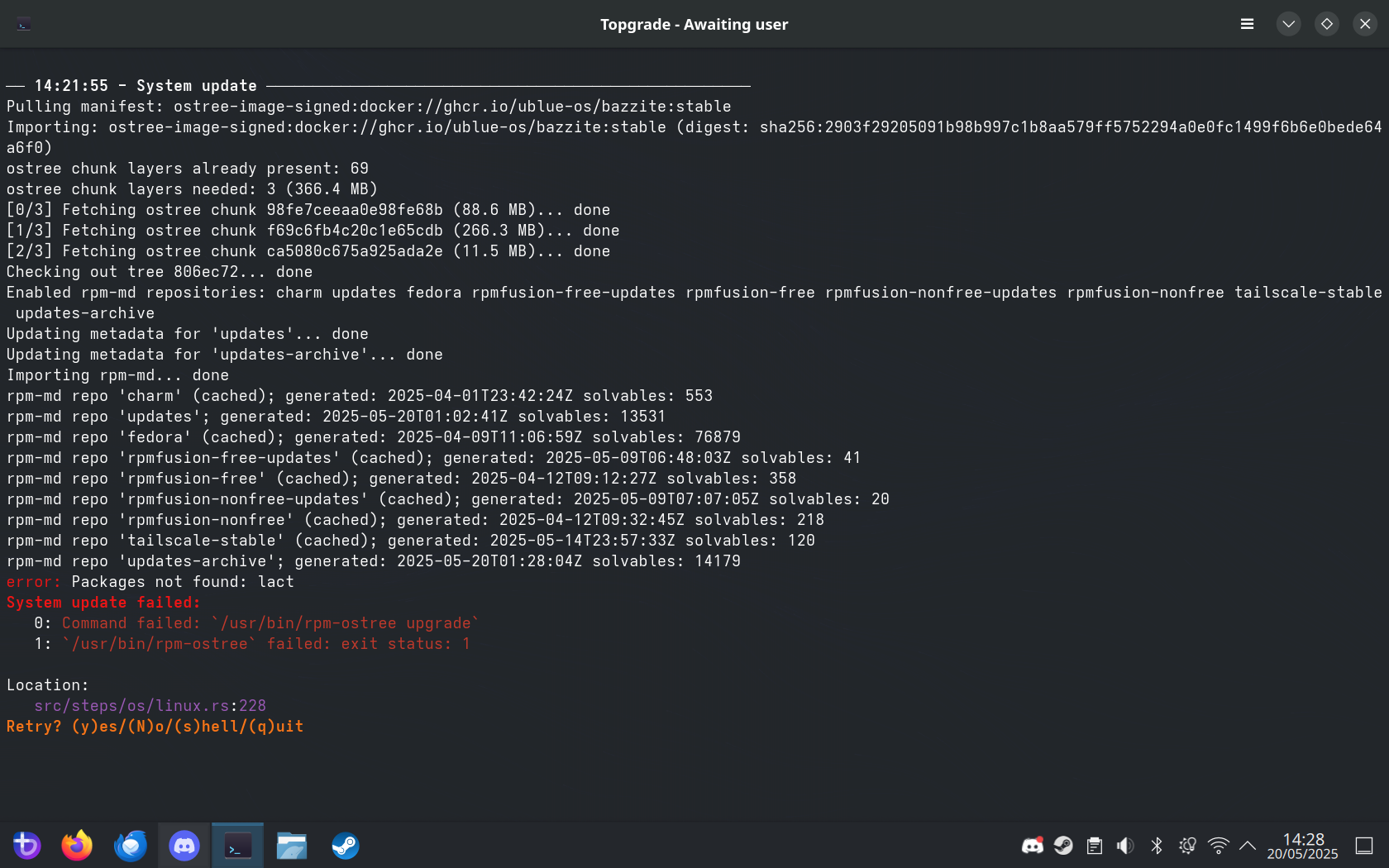
Task: Open Thunderbird from the taskbar
Action: point(131,846)
